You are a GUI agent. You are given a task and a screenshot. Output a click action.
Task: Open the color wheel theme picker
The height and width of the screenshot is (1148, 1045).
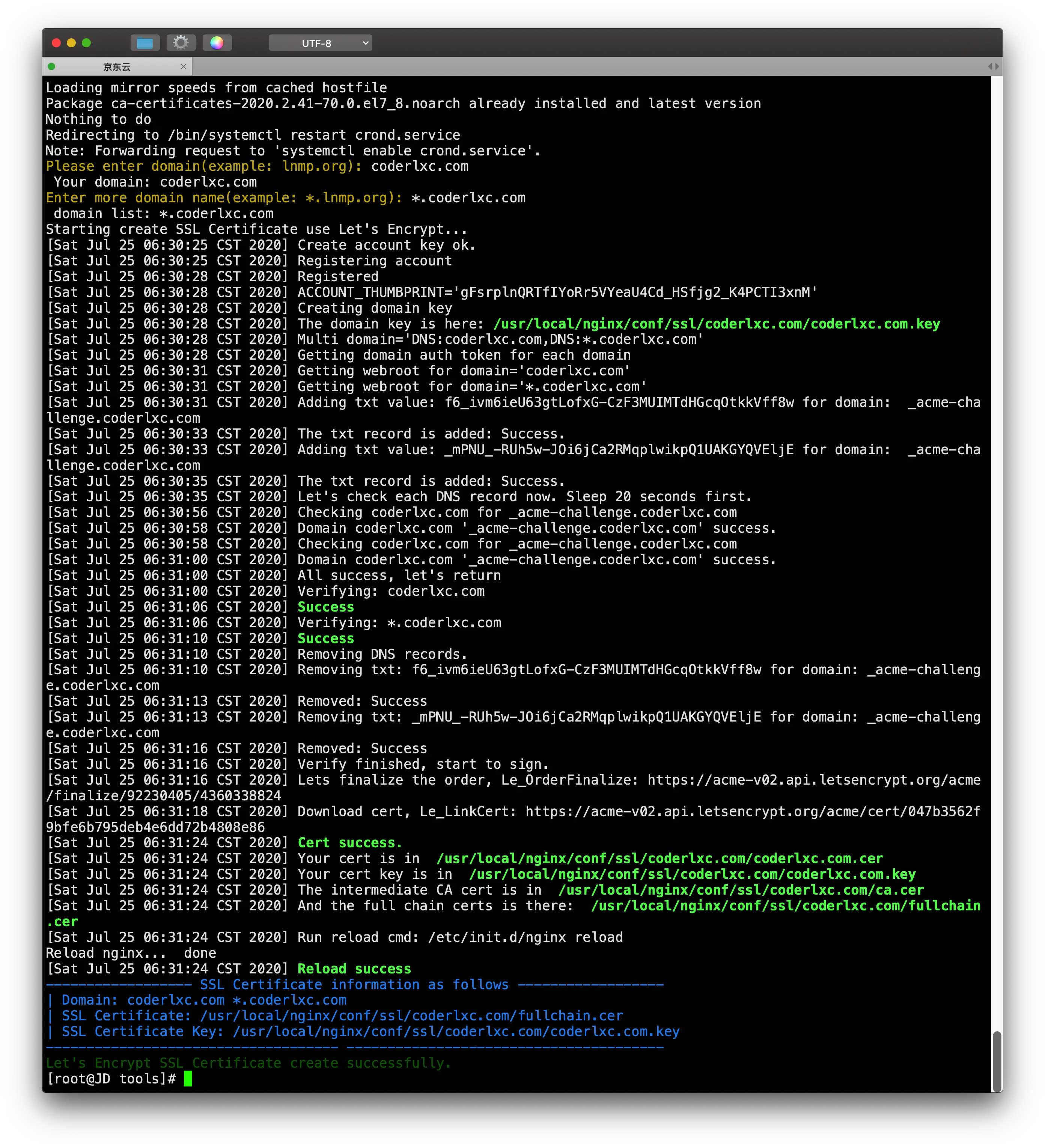pos(217,43)
